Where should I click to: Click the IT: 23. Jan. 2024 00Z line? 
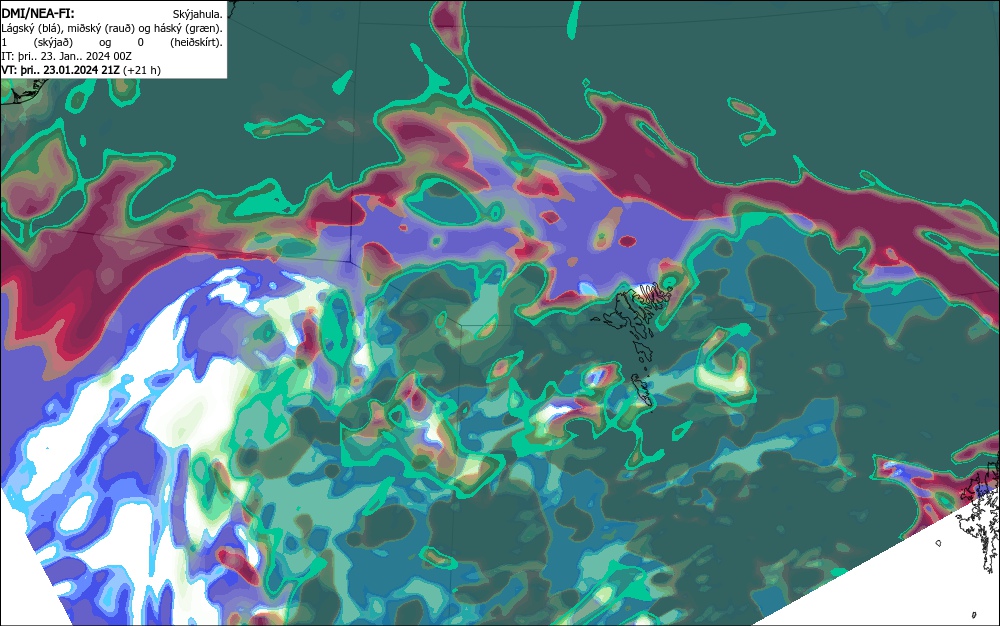[66, 56]
